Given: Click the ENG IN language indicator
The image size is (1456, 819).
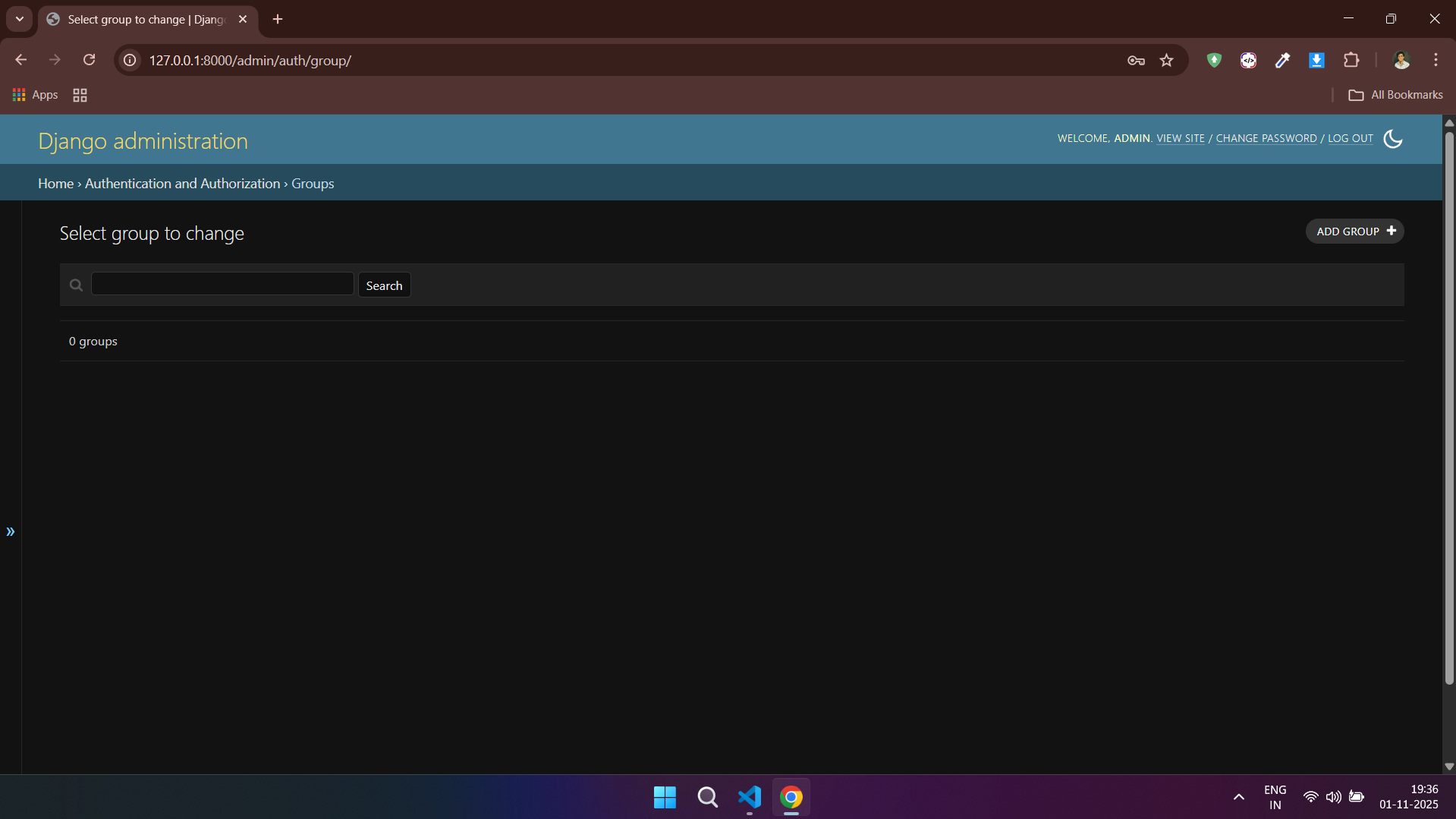Looking at the screenshot, I should coord(1275,797).
